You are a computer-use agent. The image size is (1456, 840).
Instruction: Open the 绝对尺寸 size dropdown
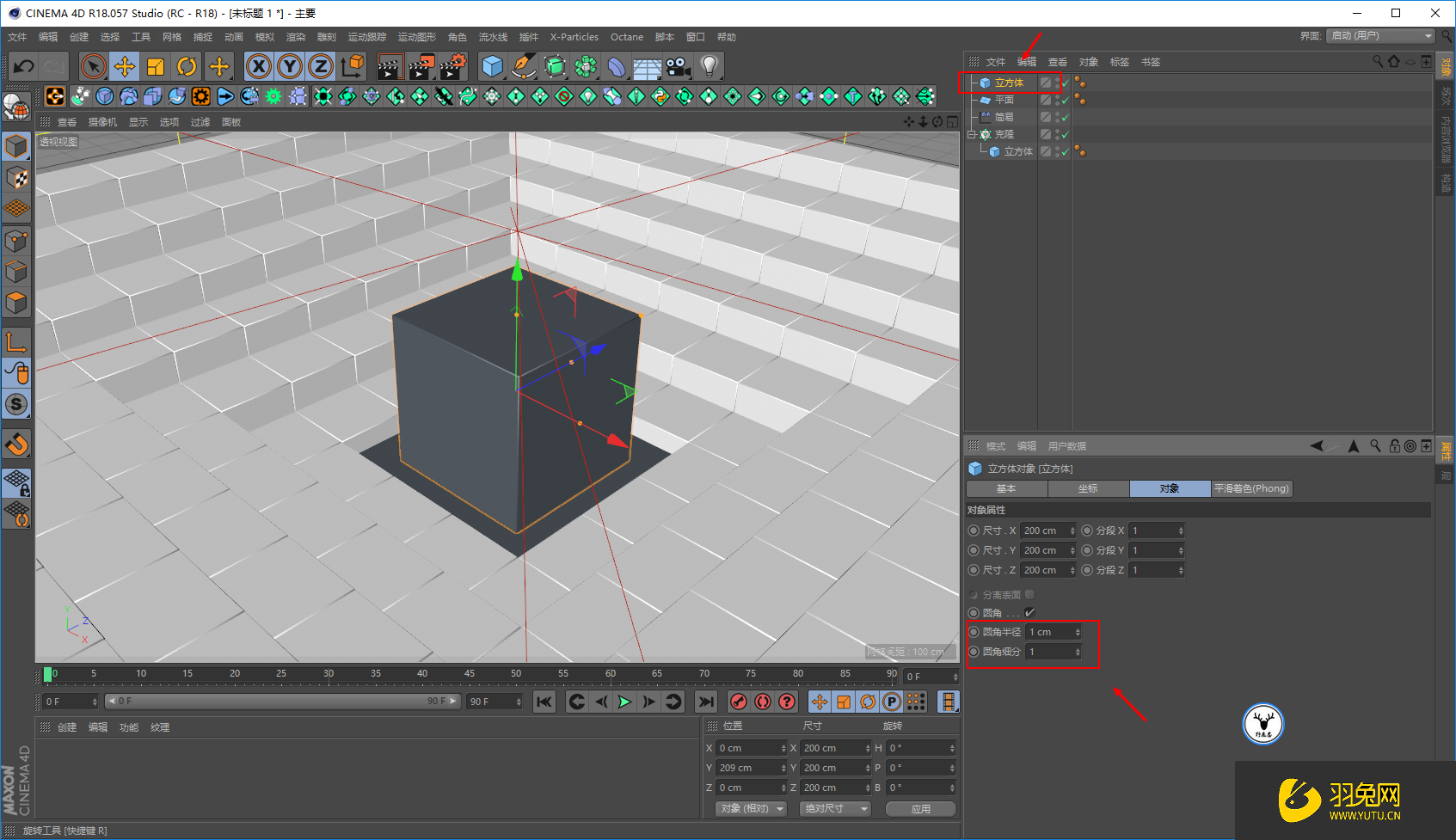pos(835,809)
